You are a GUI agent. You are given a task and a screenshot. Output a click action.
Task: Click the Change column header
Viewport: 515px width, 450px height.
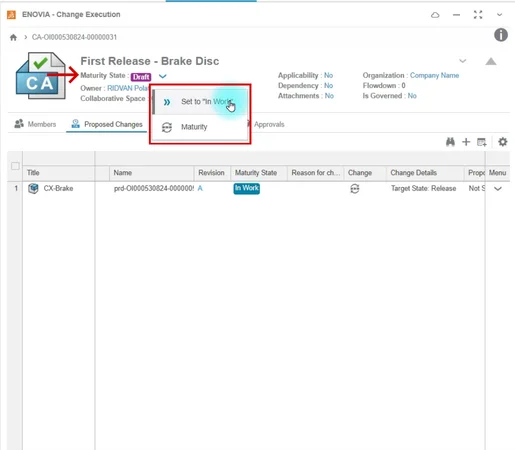pos(360,173)
